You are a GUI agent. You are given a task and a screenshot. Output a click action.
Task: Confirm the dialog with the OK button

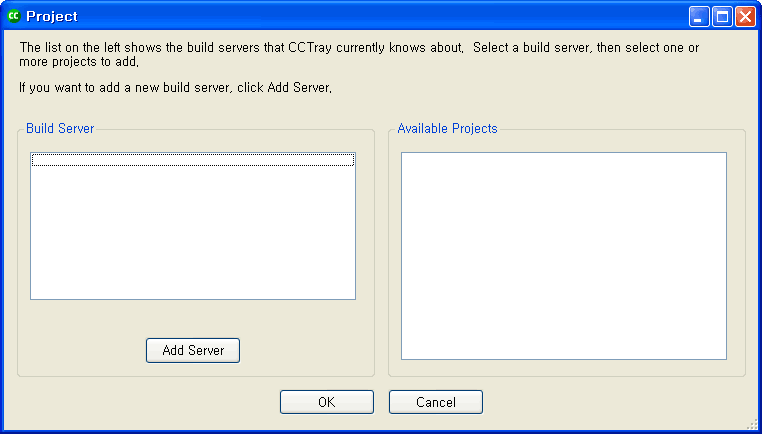pos(326,402)
